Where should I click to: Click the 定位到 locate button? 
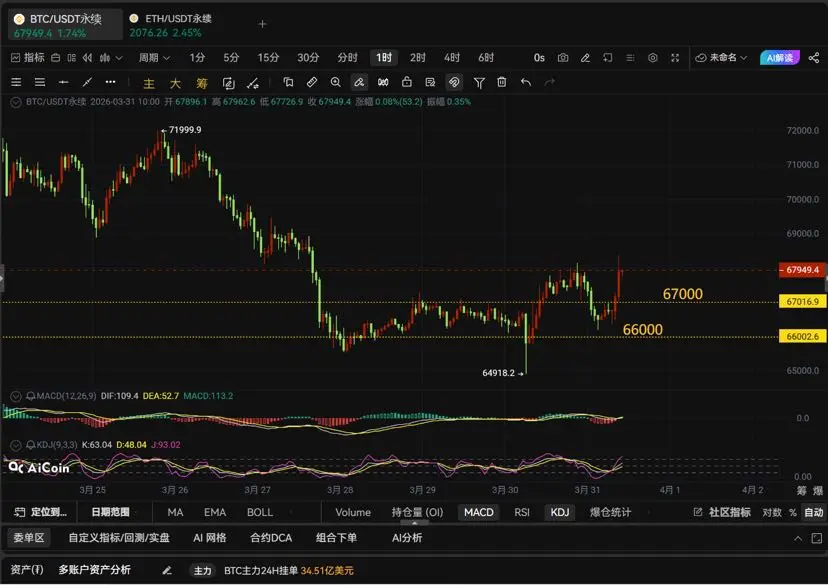pyautogui.click(x=41, y=512)
